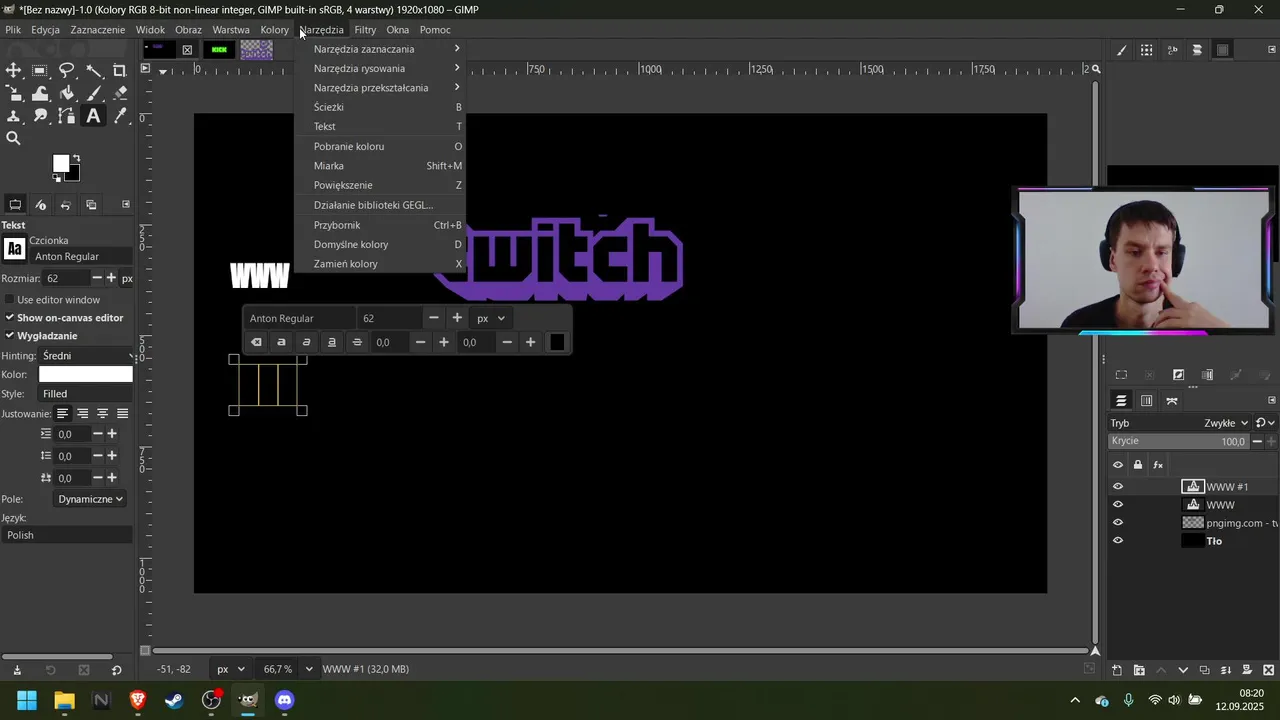The height and width of the screenshot is (720, 1280).
Task: Open the Filtry menu
Action: pyautogui.click(x=365, y=30)
